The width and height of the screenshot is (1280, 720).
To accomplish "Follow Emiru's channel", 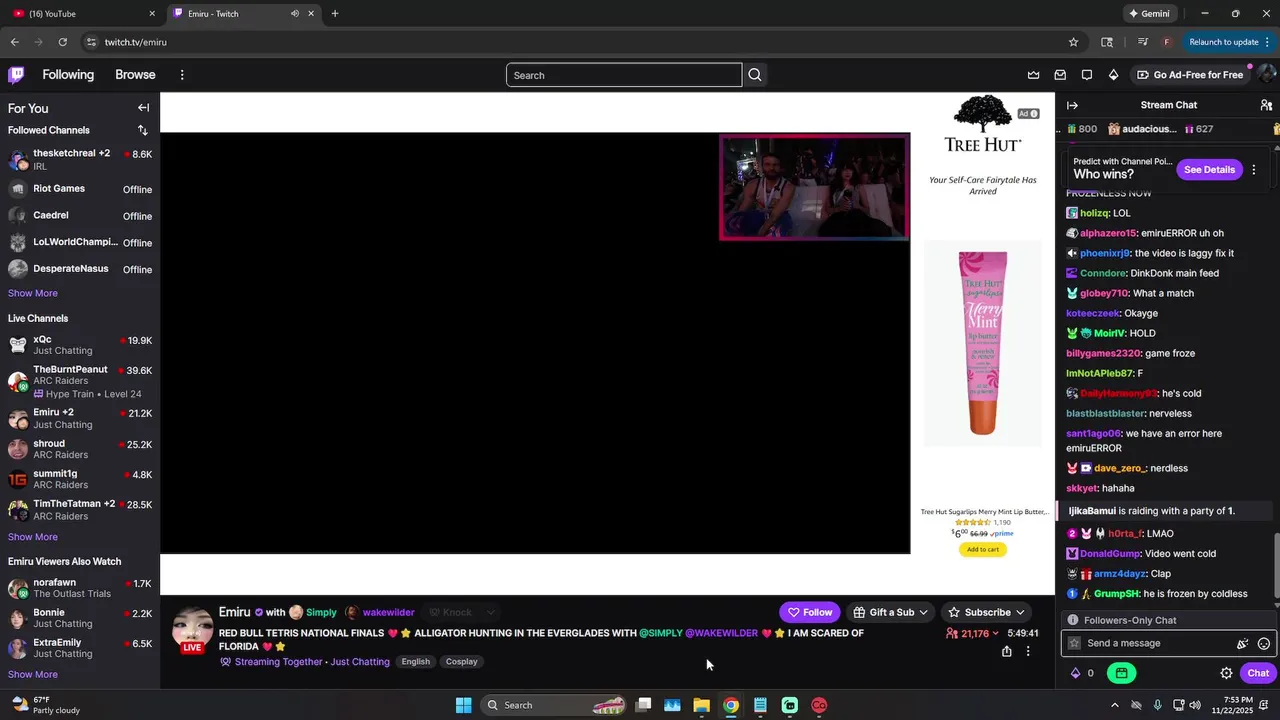I will 810,612.
